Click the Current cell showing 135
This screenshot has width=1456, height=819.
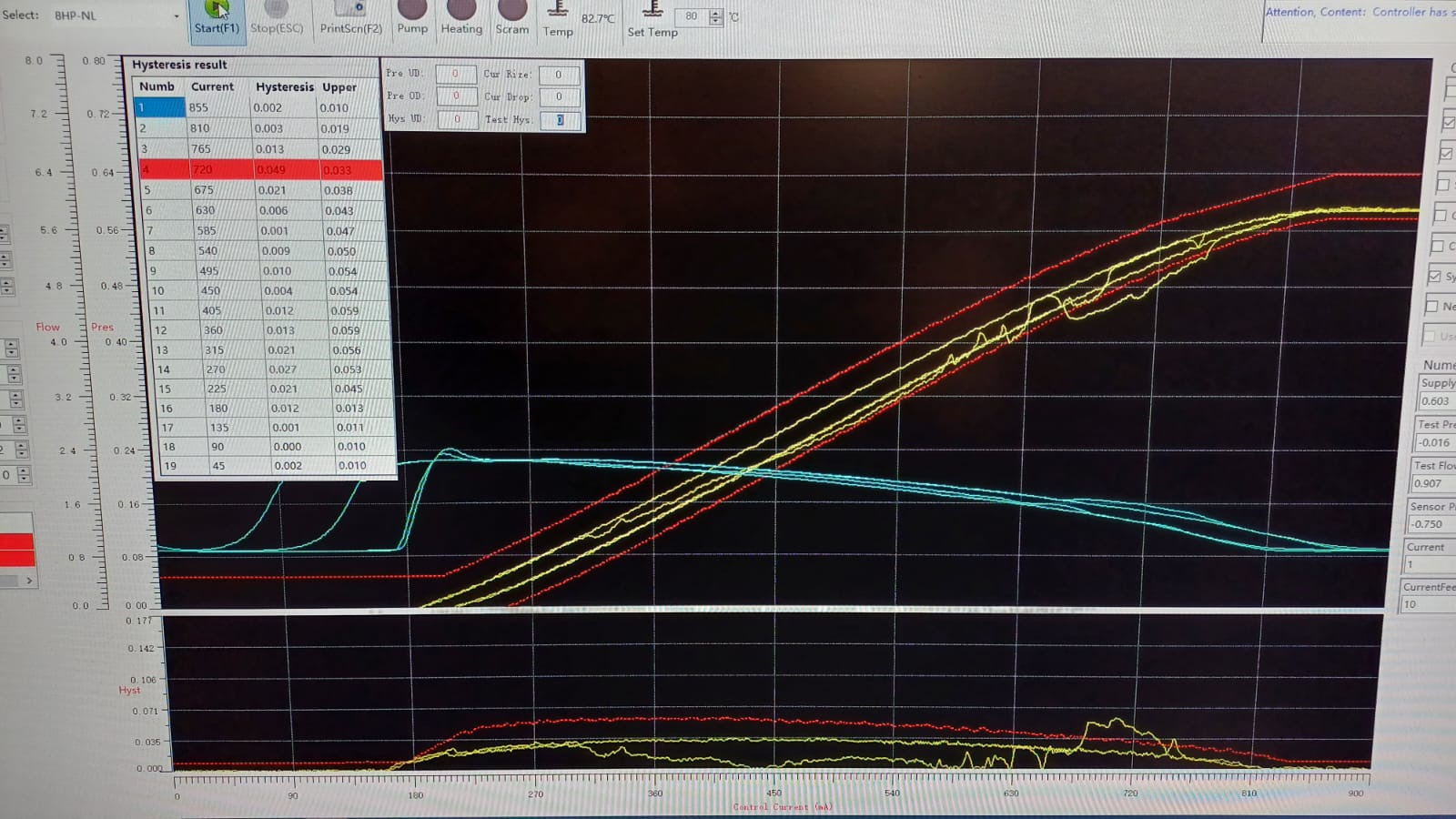point(238,428)
